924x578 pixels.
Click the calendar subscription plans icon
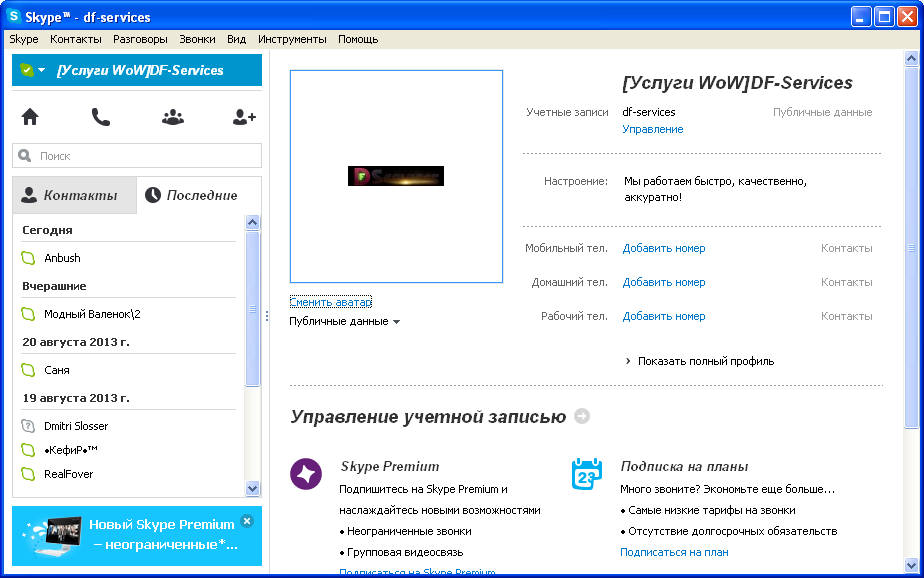tap(586, 474)
